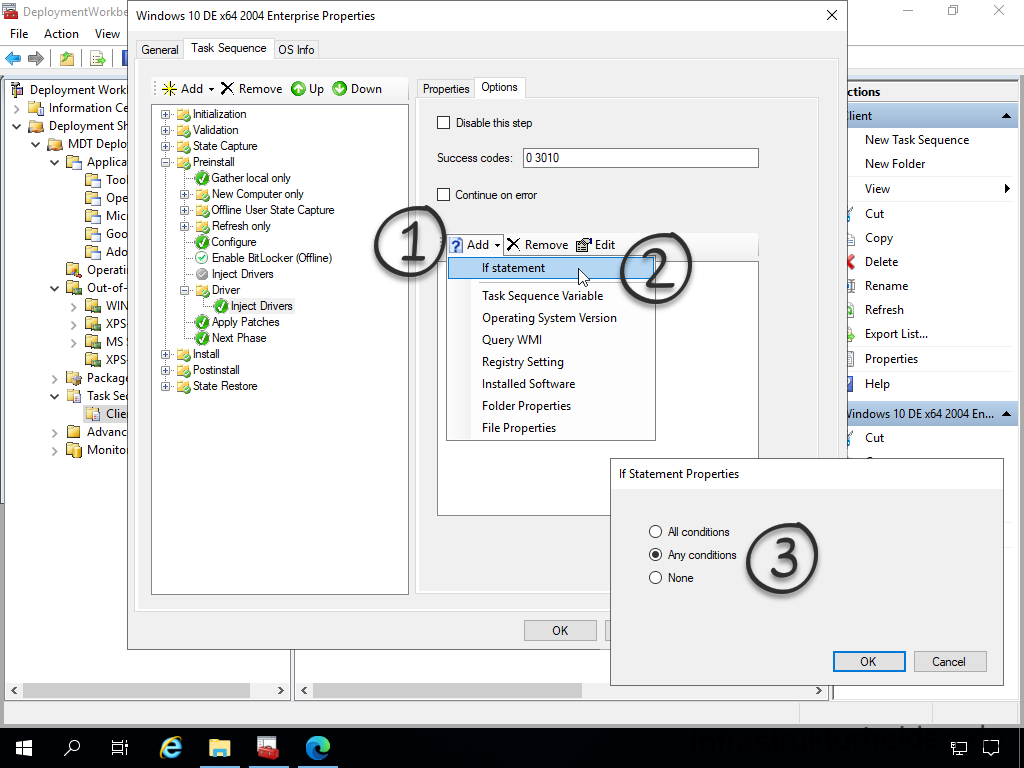Click the green Up arrow icon
1024x768 pixels.
(x=298, y=89)
